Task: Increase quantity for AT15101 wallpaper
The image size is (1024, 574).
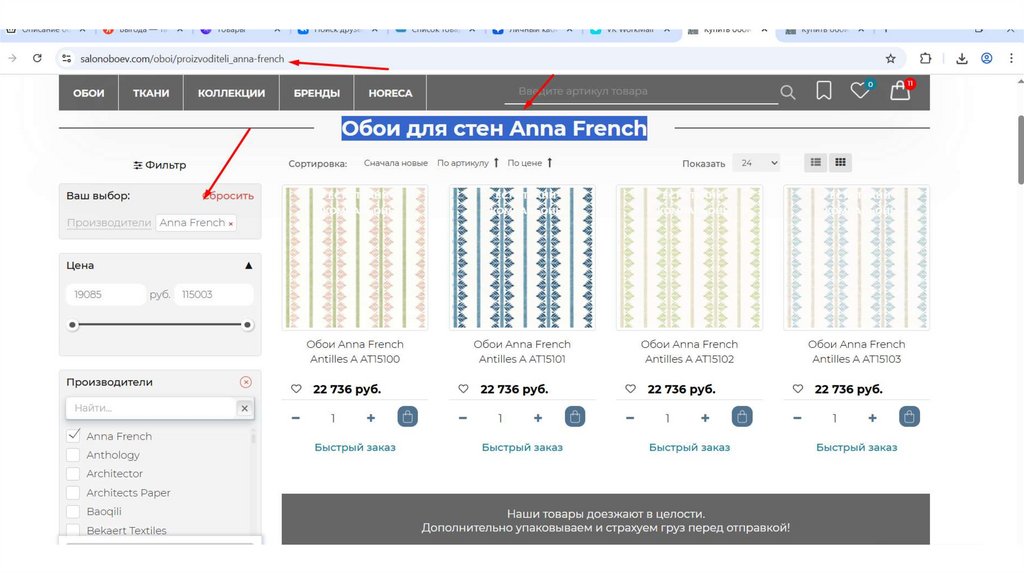Action: coord(537,418)
